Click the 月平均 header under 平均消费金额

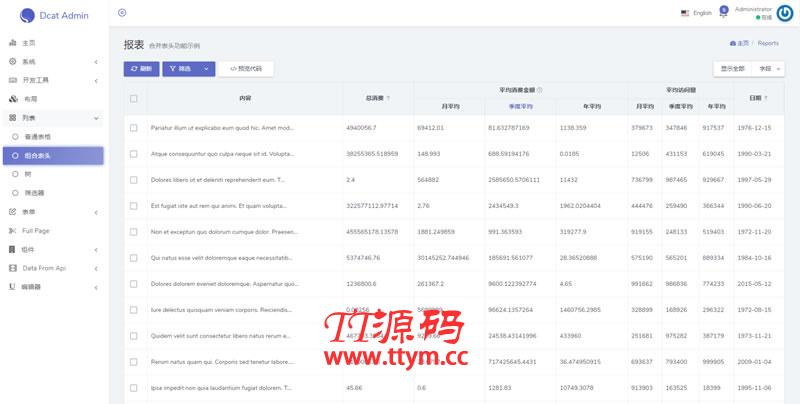point(449,107)
